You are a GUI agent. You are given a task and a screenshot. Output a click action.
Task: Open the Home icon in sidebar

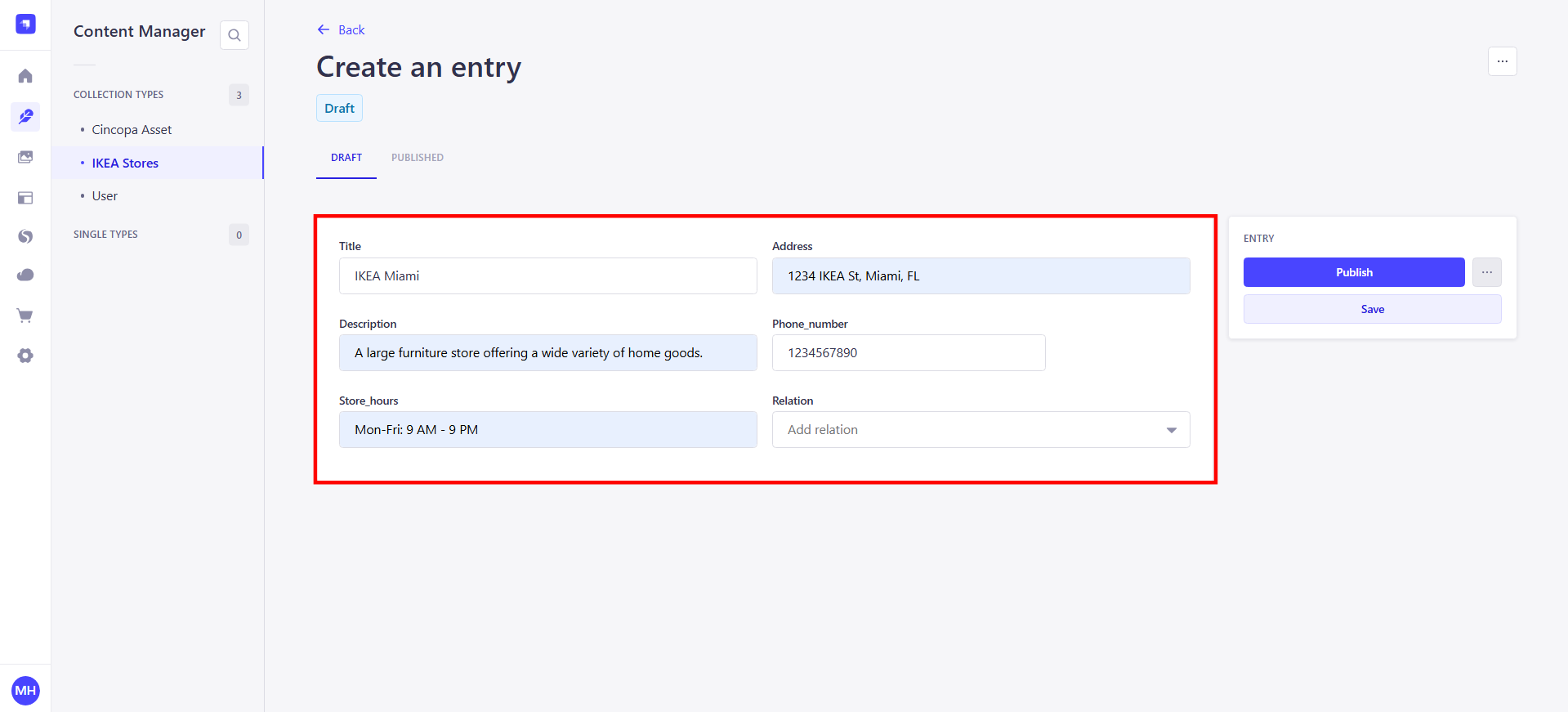coord(25,76)
